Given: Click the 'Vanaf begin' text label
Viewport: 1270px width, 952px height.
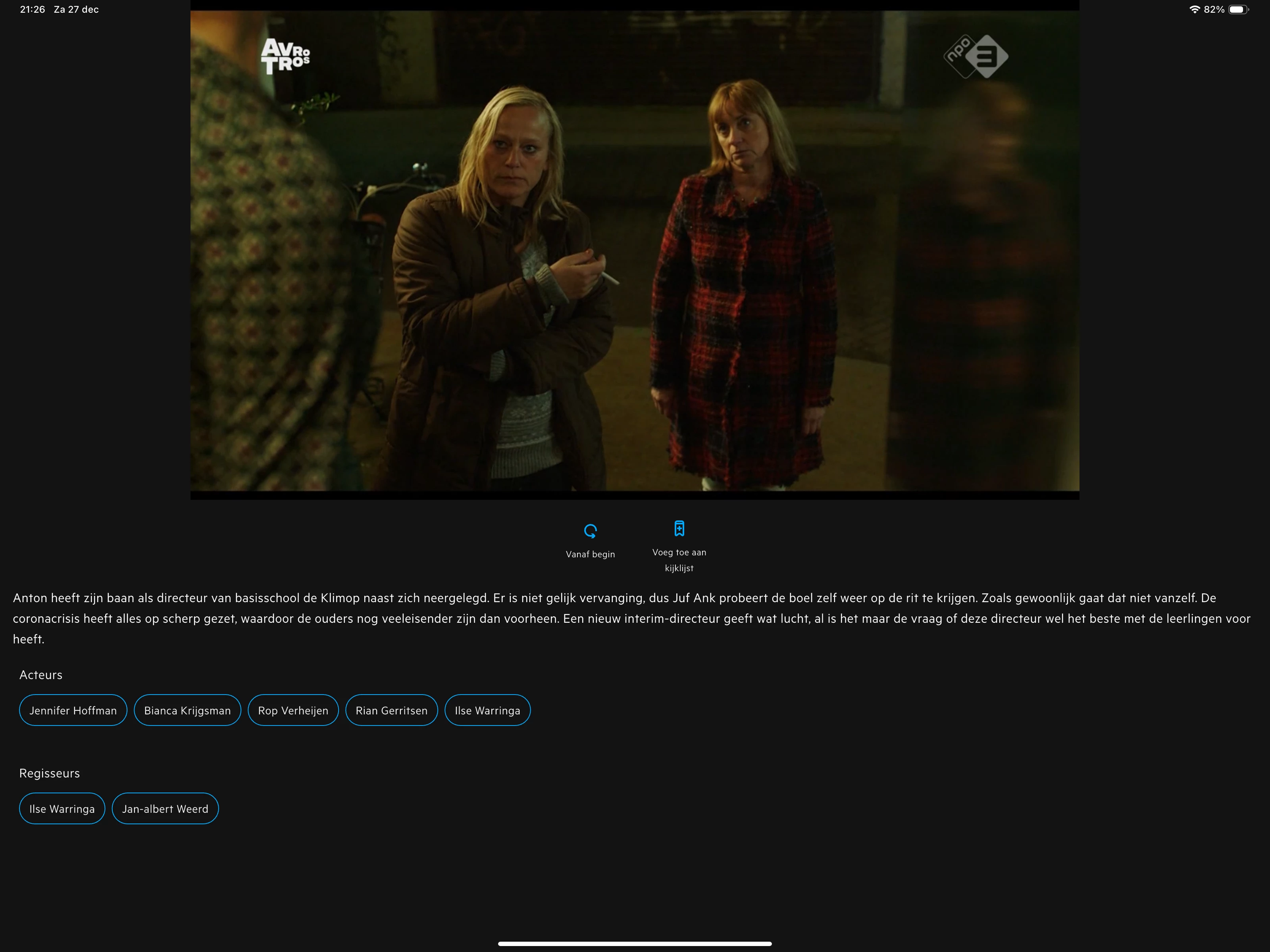Looking at the screenshot, I should 590,554.
